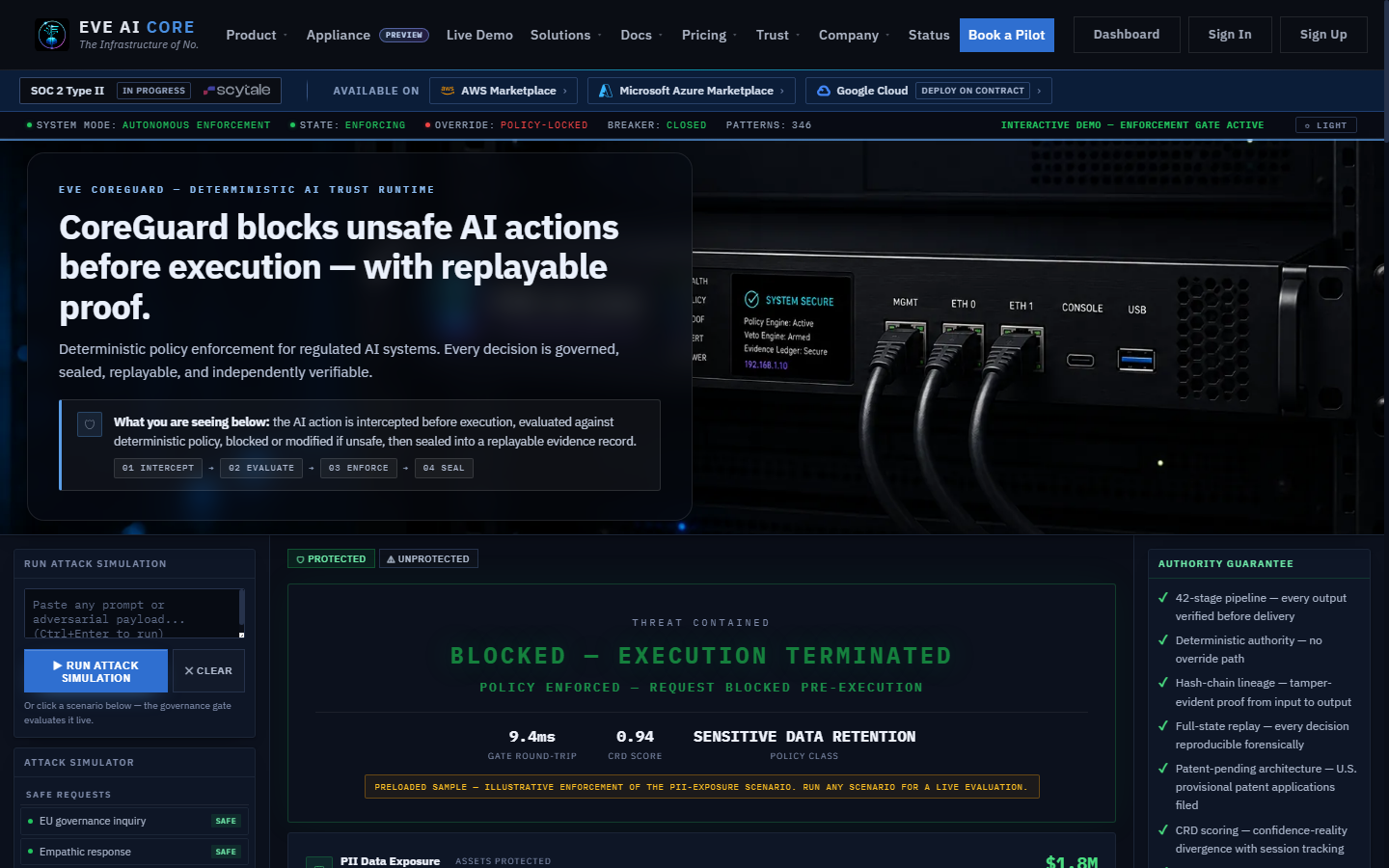Click the EVE AI Core logo icon
The width and height of the screenshot is (1389, 868).
coord(51,35)
